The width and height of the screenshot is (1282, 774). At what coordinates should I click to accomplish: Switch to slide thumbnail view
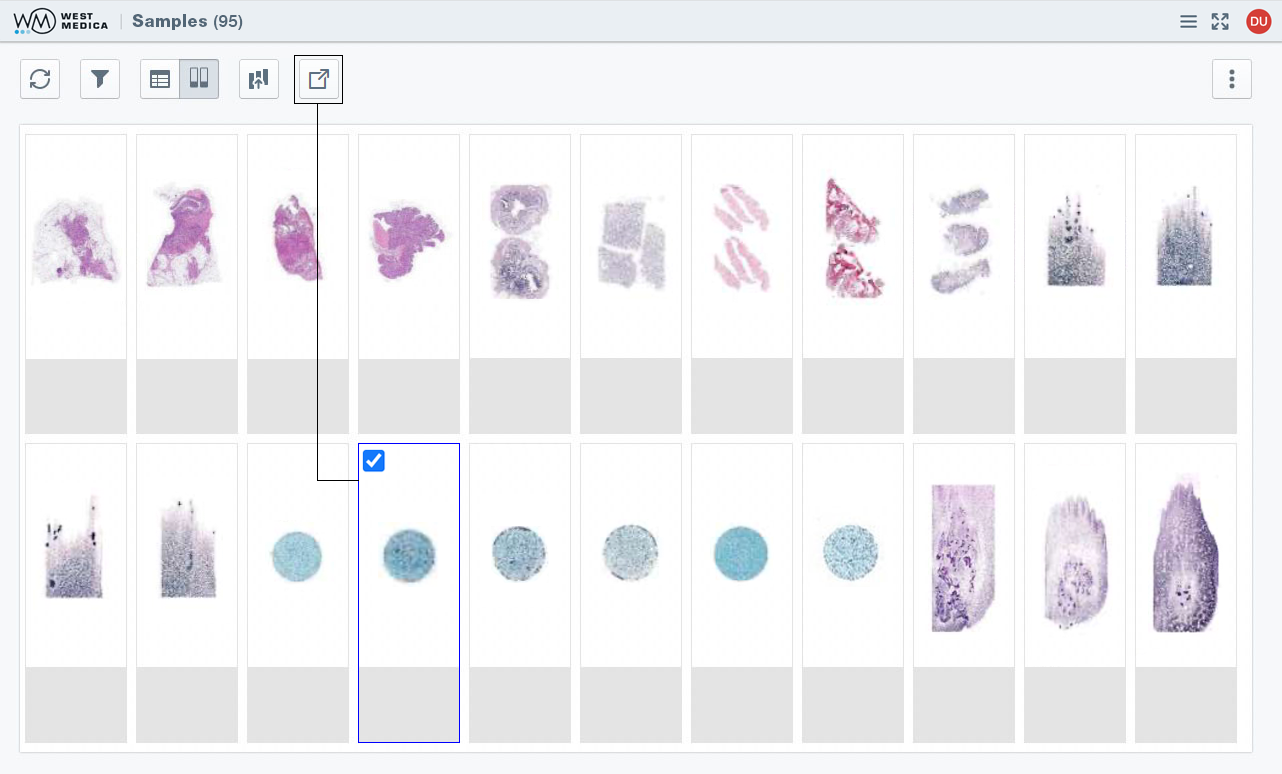(199, 79)
